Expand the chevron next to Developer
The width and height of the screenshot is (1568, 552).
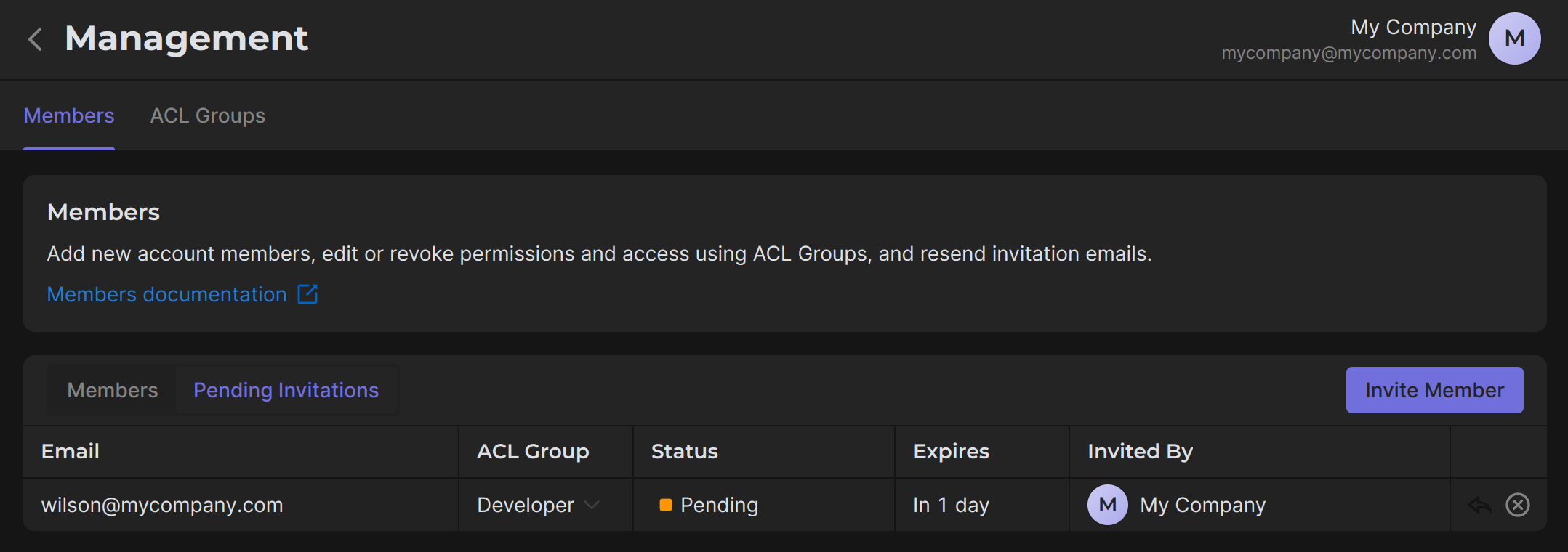point(592,505)
